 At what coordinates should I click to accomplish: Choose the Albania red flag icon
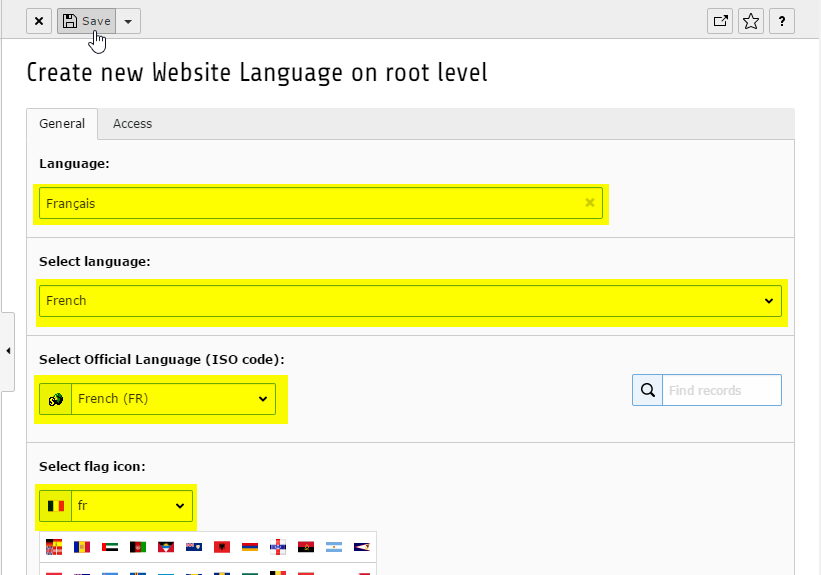[222, 547]
